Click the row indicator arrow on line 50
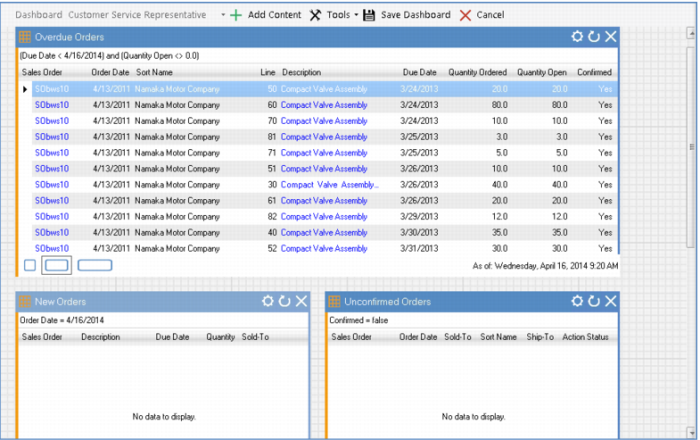 25,89
